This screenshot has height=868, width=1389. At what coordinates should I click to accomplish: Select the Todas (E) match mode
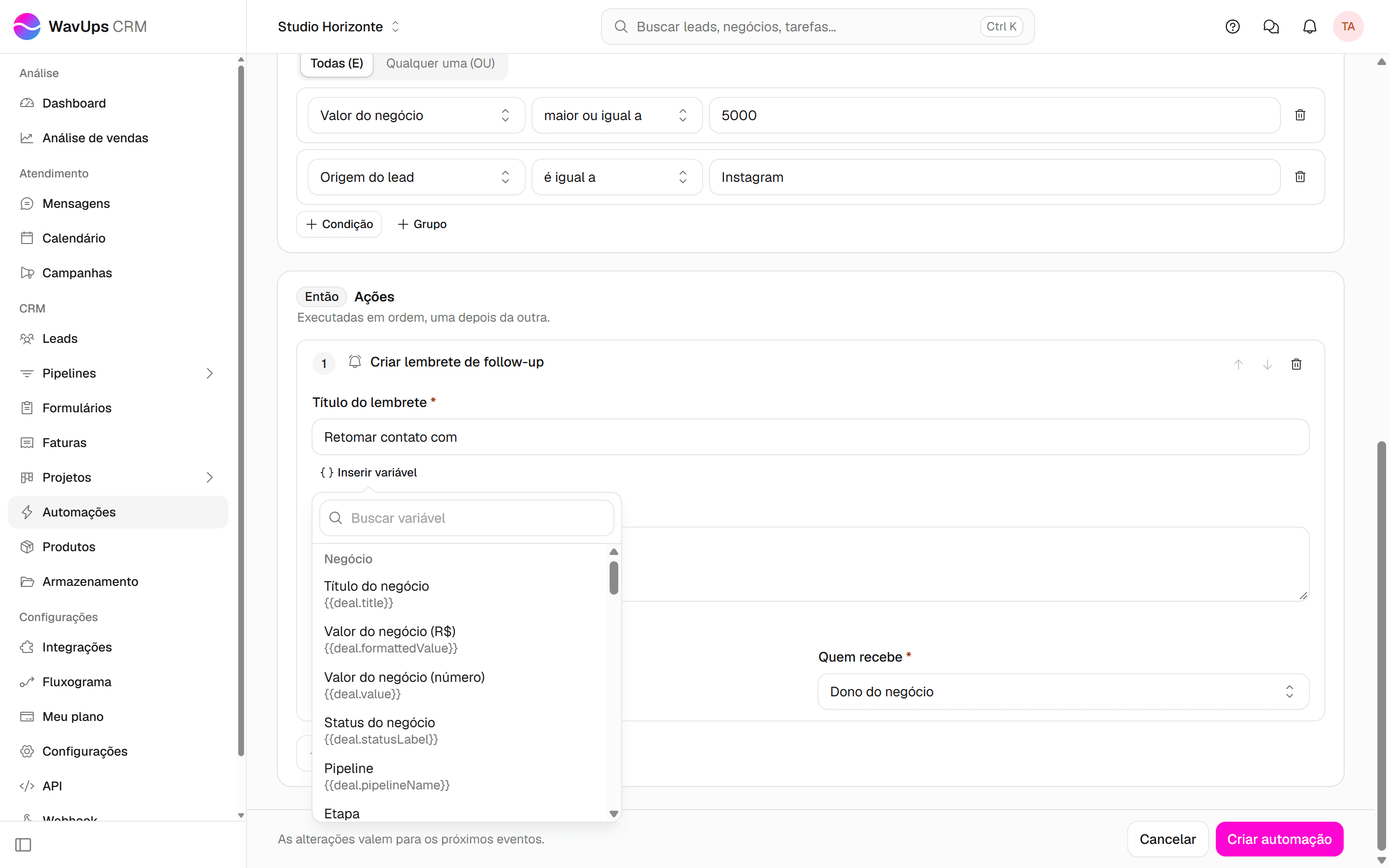337,63
